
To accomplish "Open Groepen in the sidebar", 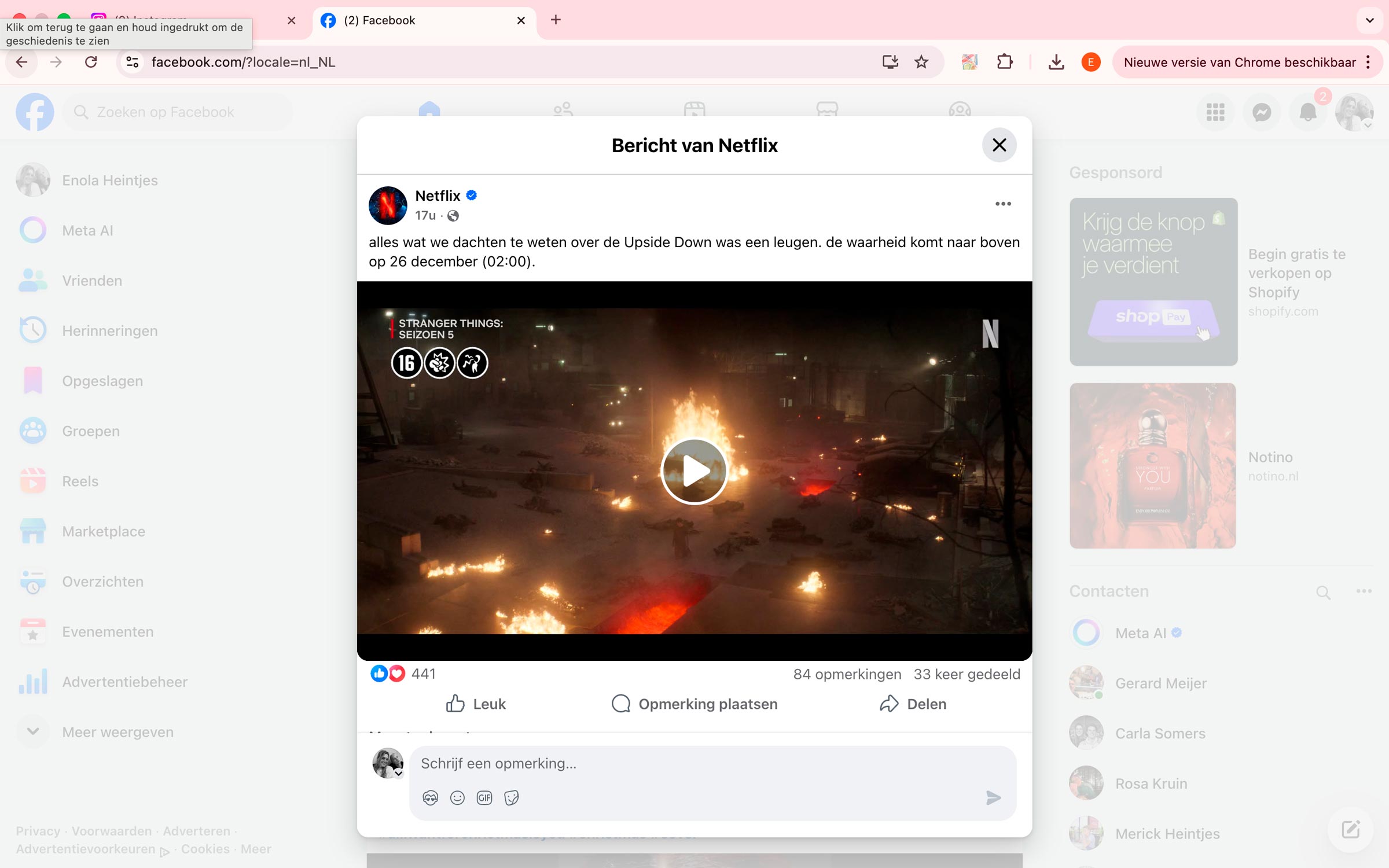I will [x=90, y=431].
